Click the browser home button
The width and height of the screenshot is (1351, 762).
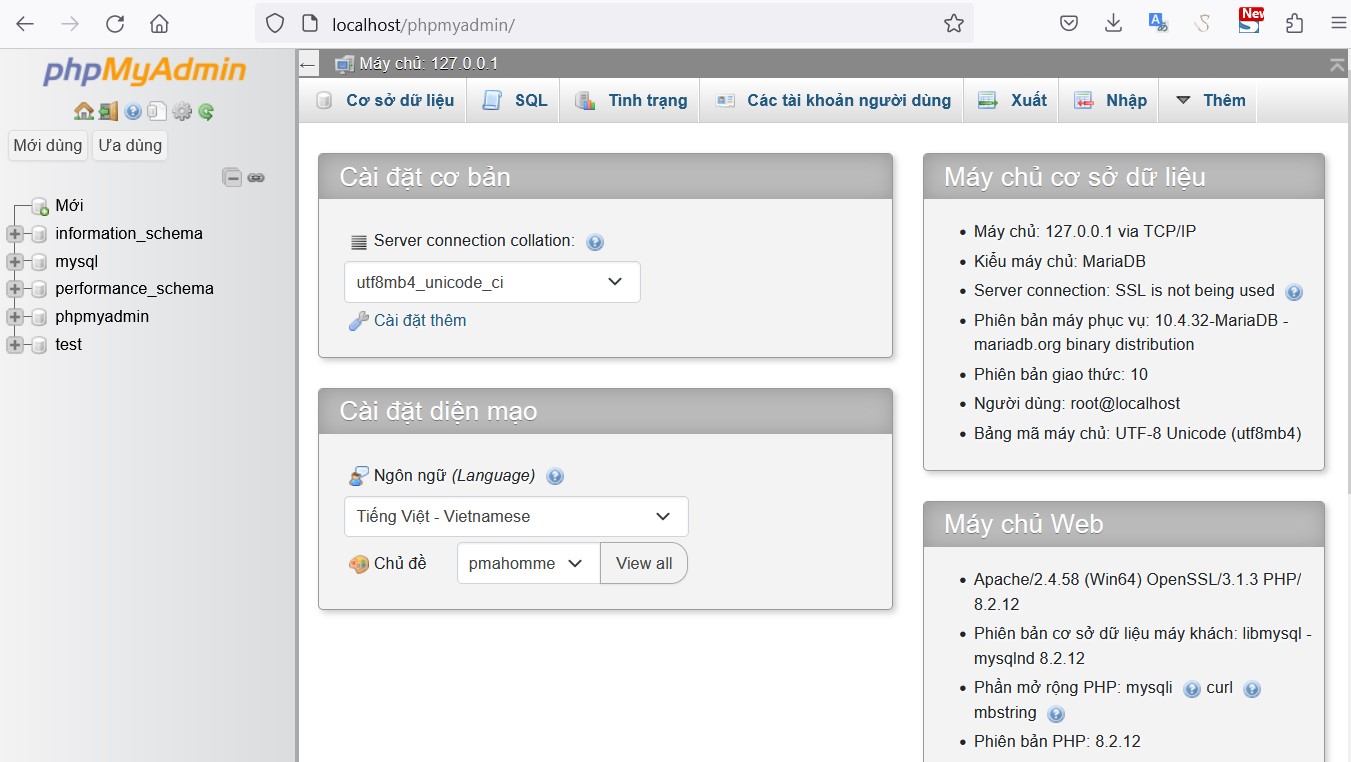(x=159, y=23)
